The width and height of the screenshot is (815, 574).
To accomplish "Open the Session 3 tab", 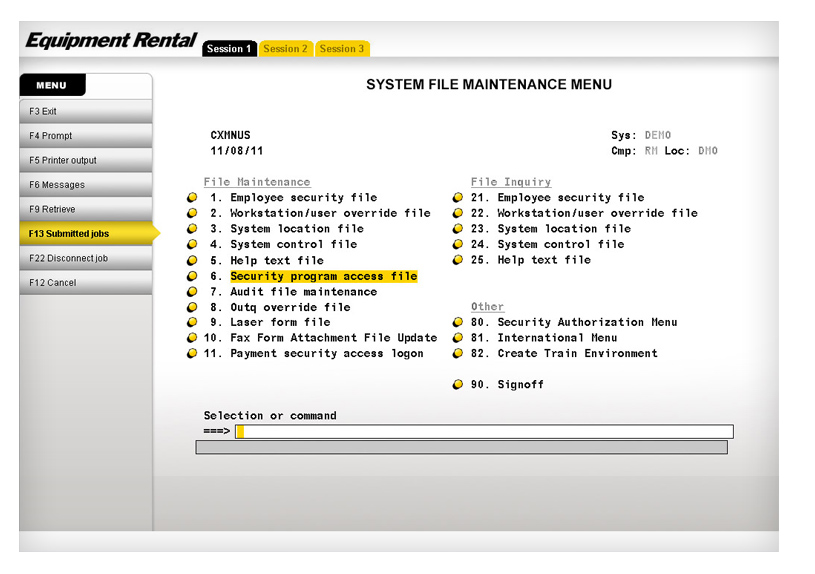I will pyautogui.click(x=343, y=49).
